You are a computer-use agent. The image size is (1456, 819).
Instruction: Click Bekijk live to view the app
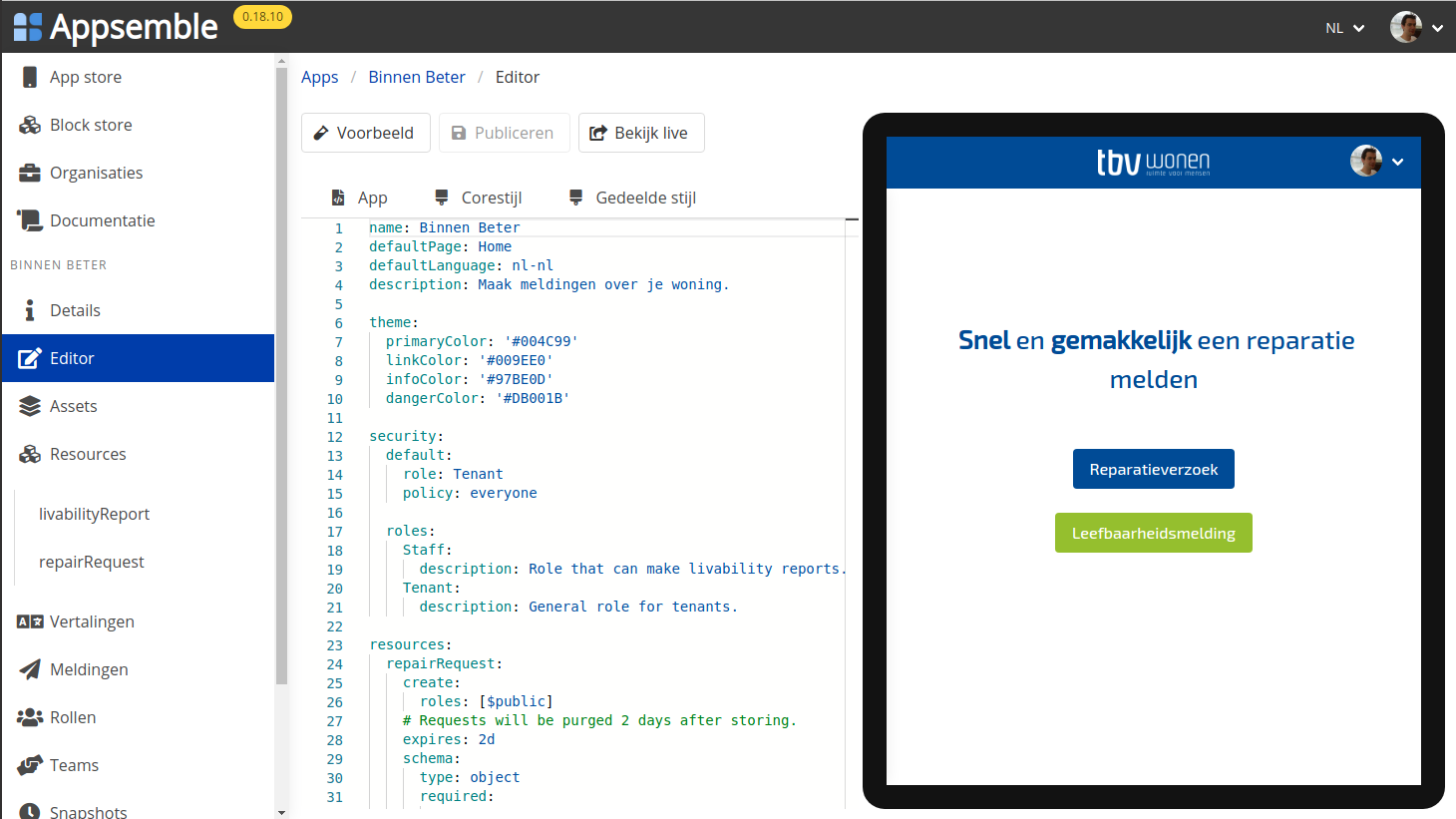641,132
